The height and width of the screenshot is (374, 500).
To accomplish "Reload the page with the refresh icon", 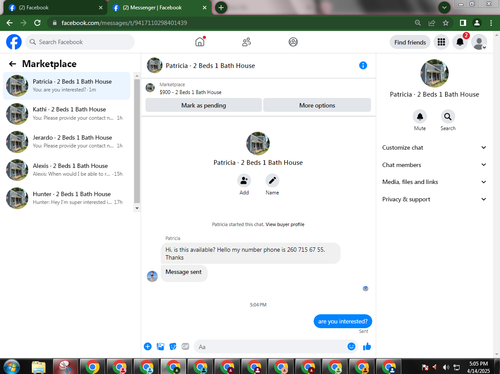I will [x=37, y=23].
